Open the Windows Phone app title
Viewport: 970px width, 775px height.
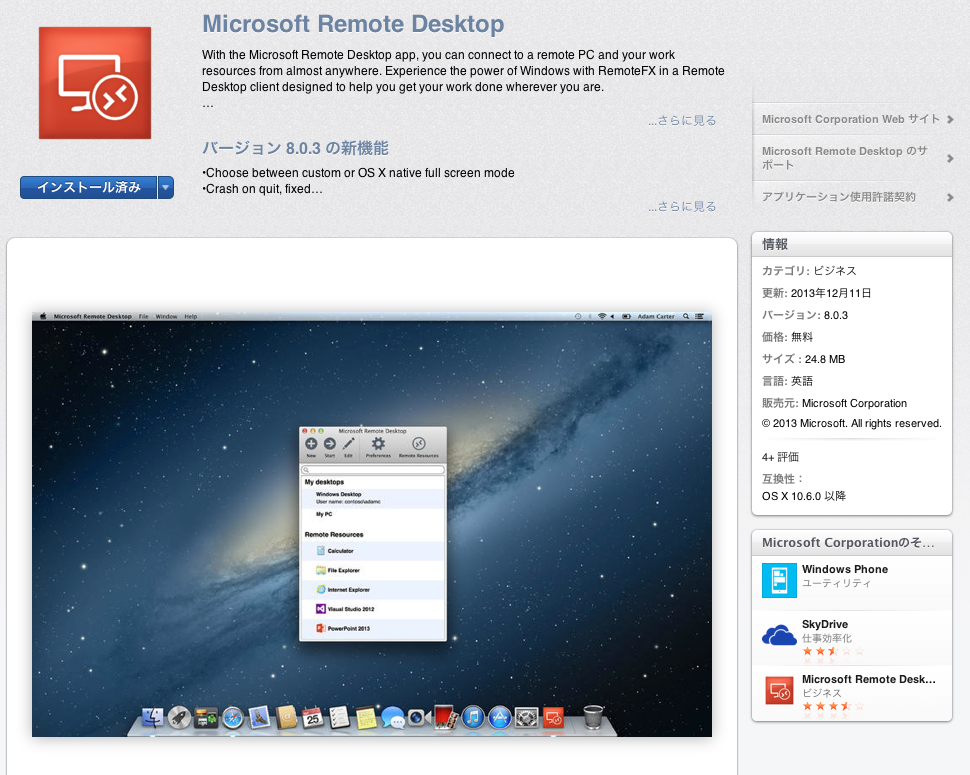[844, 569]
